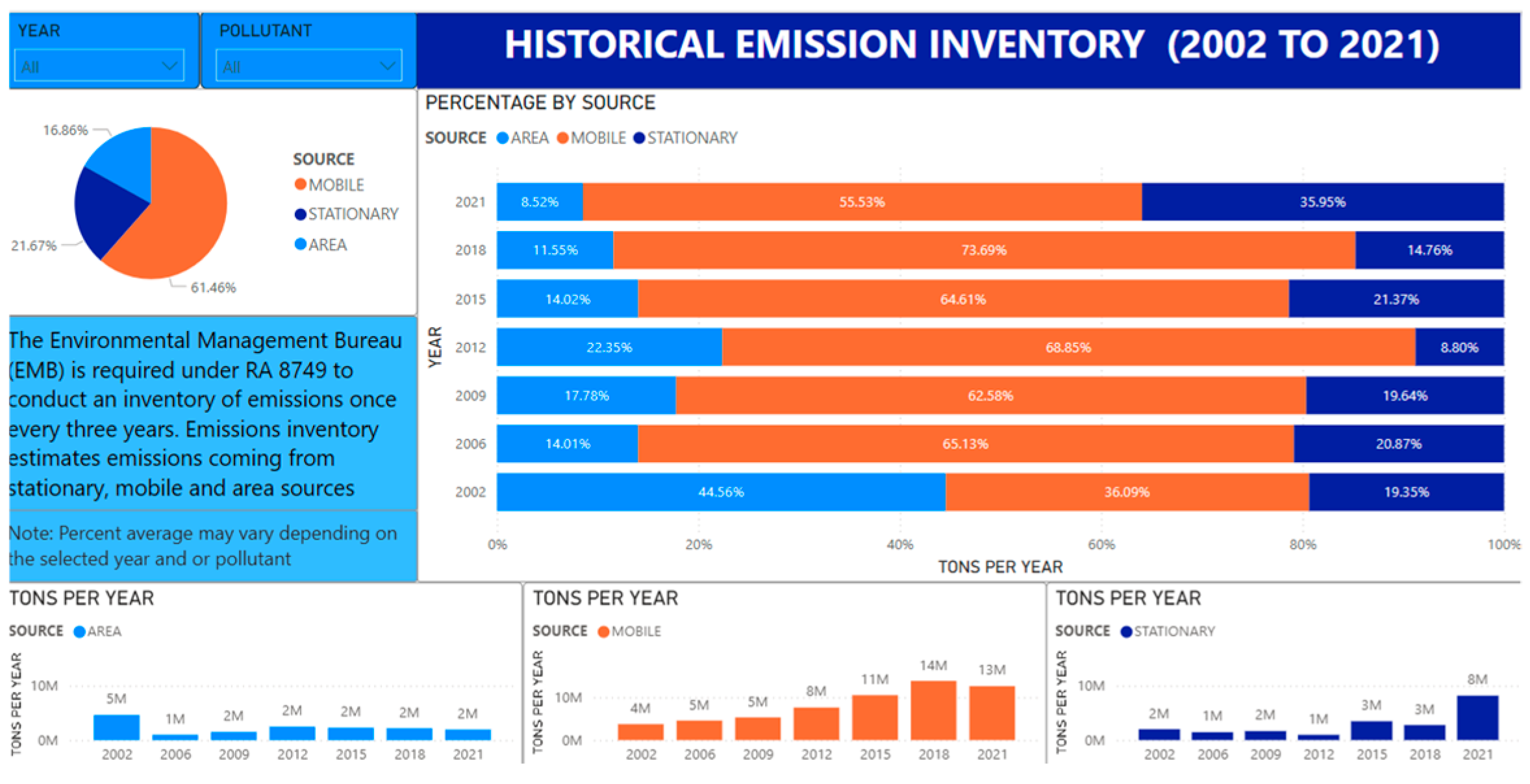Select STATIONARY in the Percentage by Source legend
The height and width of the screenshot is (784, 1530).
coord(685,138)
